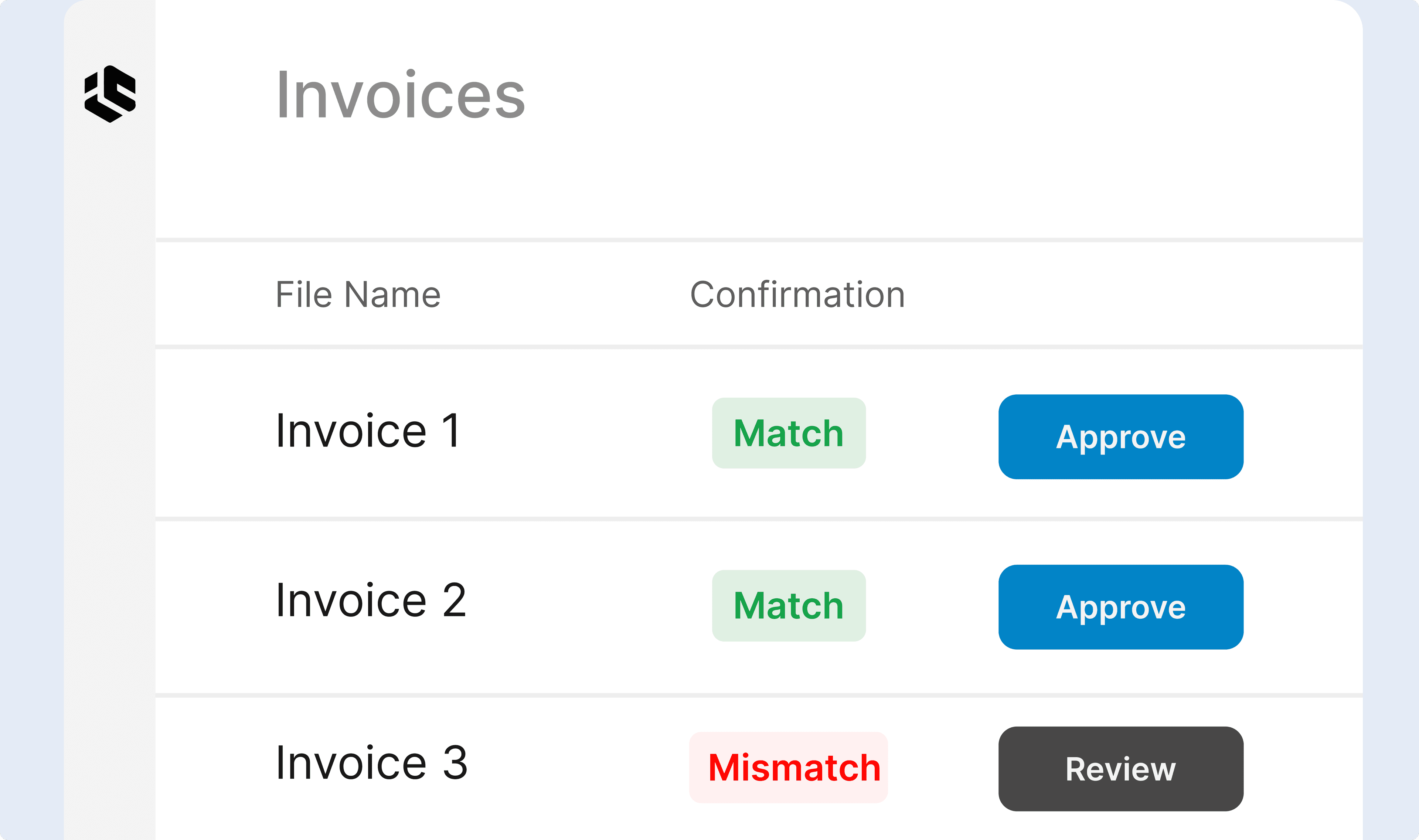This screenshot has height=840, width=1419.
Task: Open the Invoice 3 row
Action: point(566,768)
